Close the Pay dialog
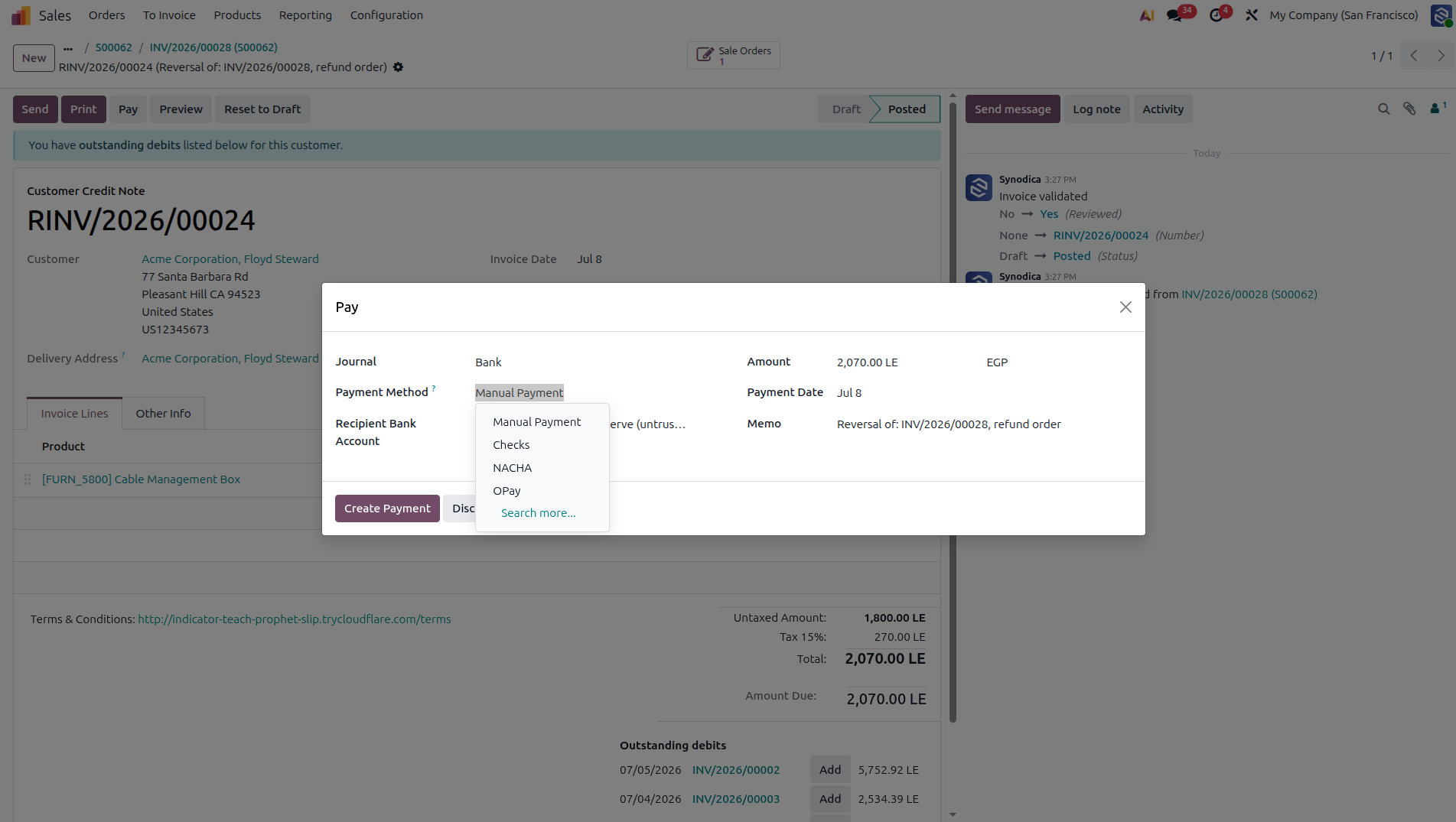 pyautogui.click(x=1125, y=307)
